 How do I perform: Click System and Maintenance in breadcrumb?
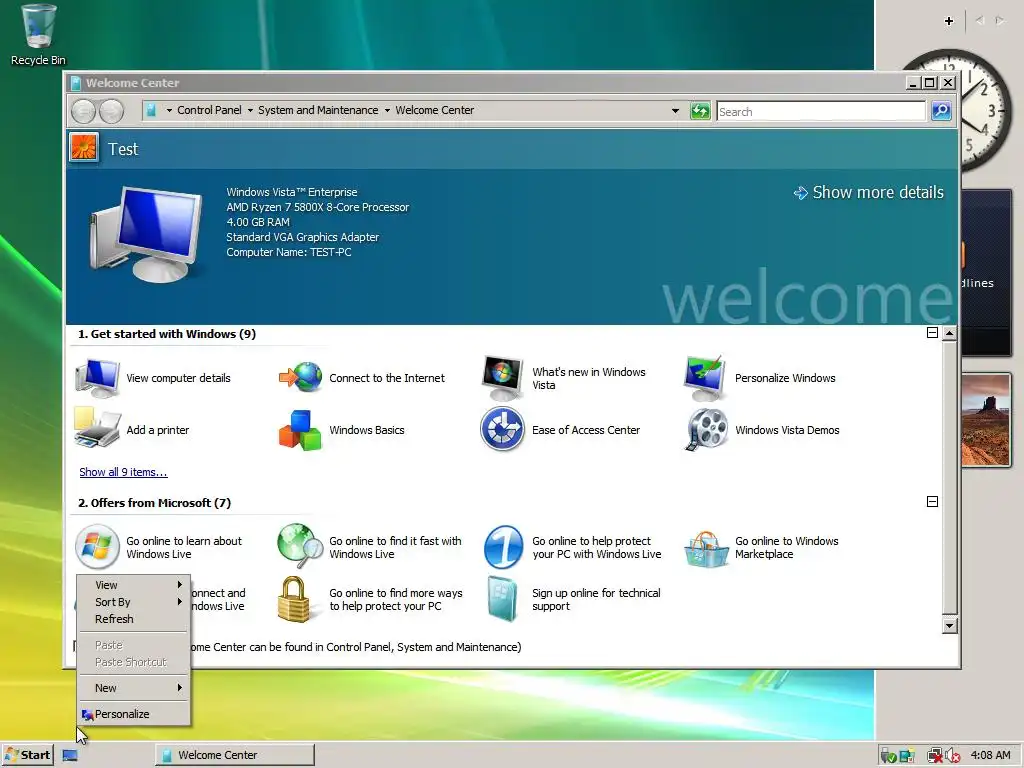pyautogui.click(x=318, y=110)
